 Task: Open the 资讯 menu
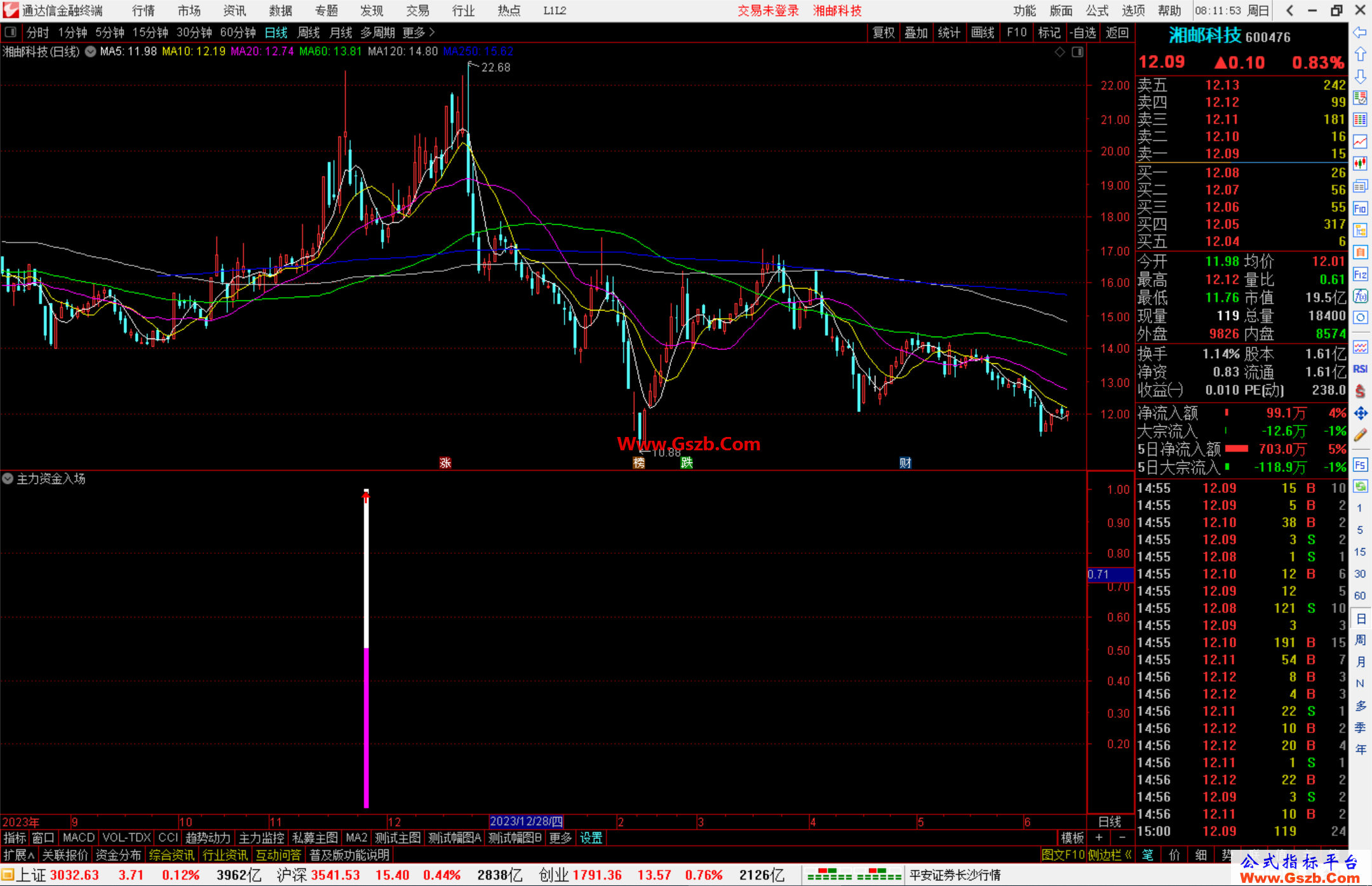[x=234, y=11]
